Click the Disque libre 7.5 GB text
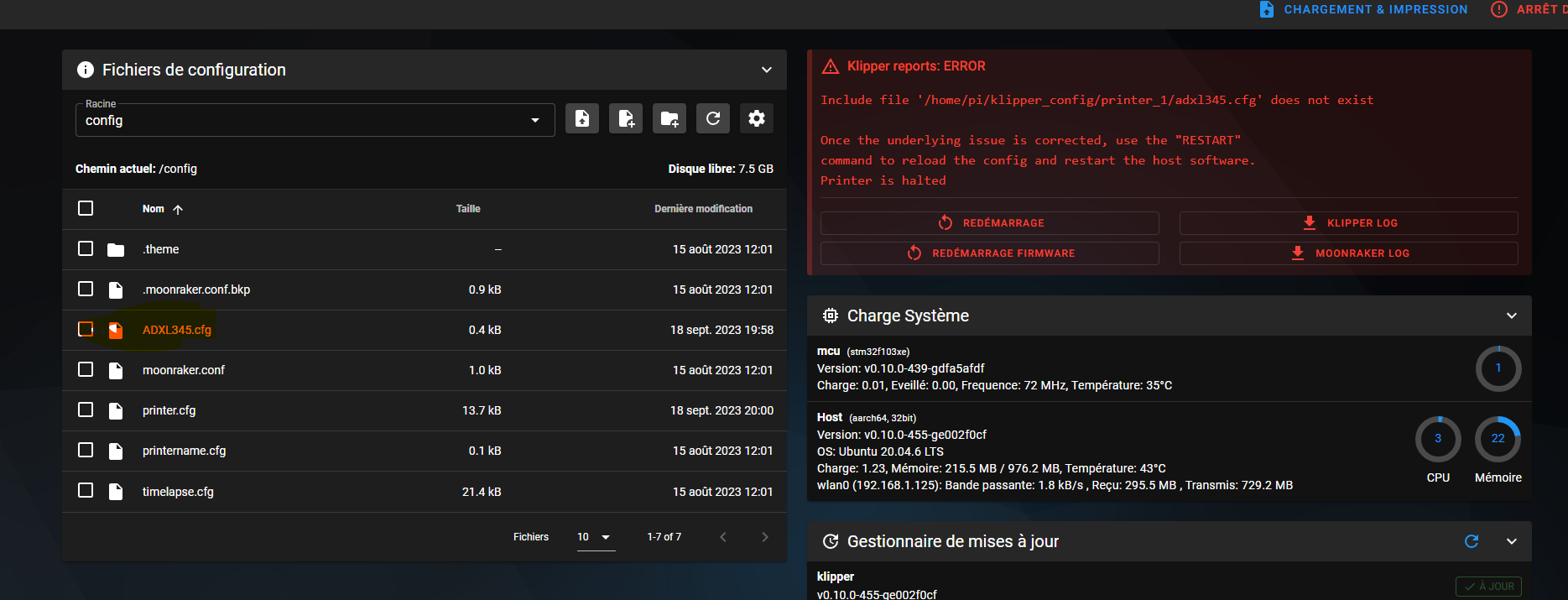Viewport: 1568px width, 600px height. pyautogui.click(x=721, y=169)
